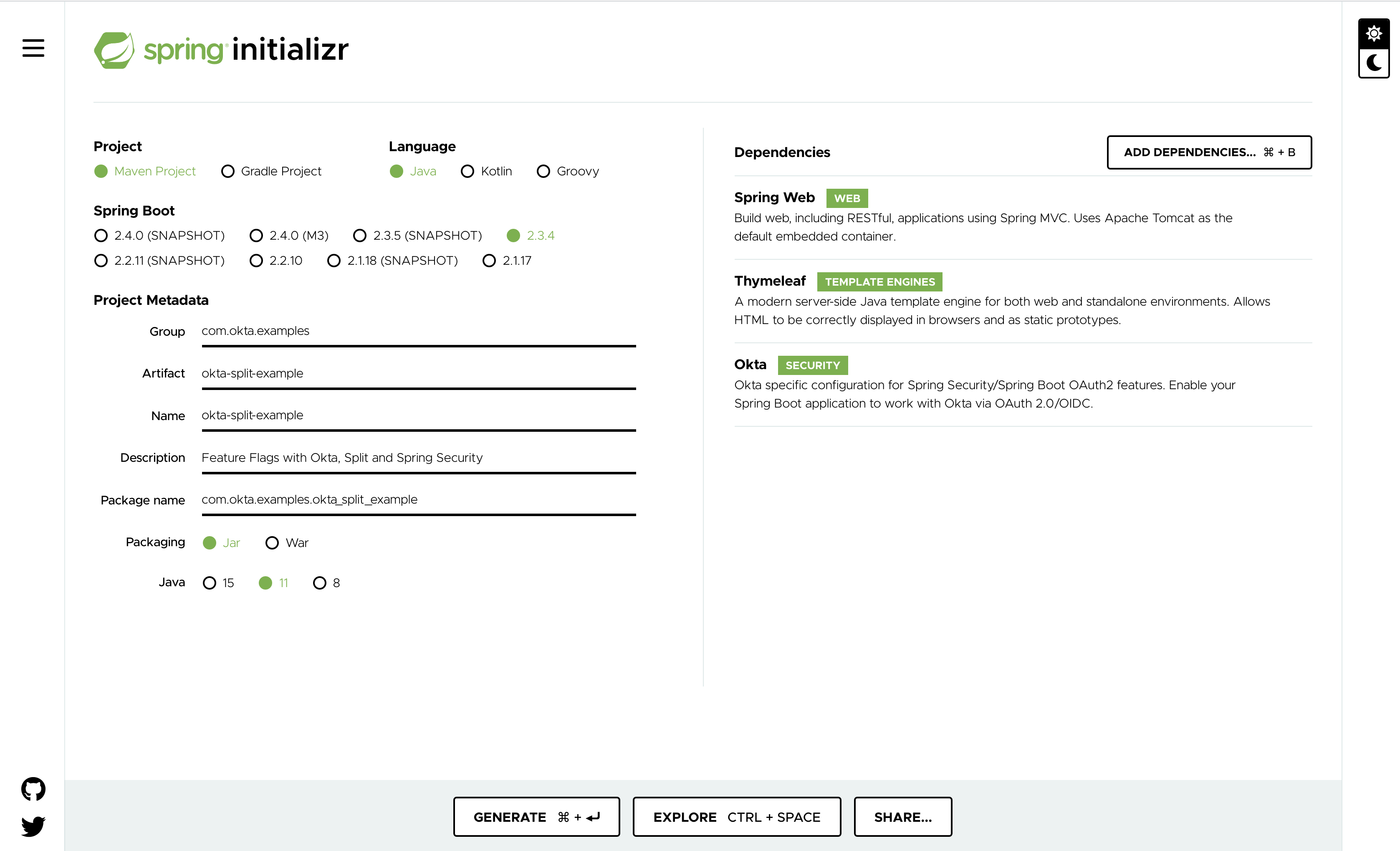Click the Generate button
This screenshot has height=851, width=1400.
[x=536, y=817]
